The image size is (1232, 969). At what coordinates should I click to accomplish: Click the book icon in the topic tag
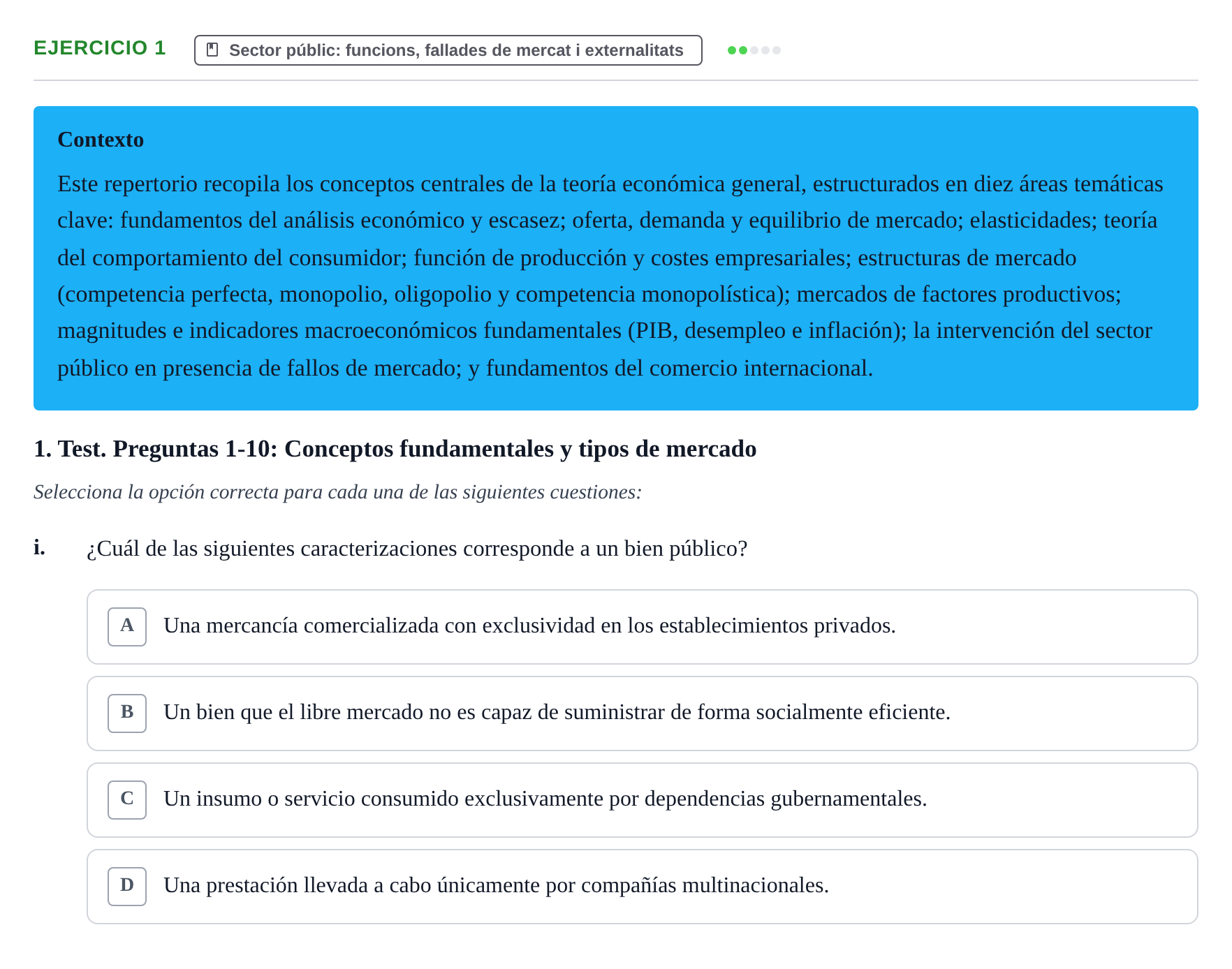(213, 50)
